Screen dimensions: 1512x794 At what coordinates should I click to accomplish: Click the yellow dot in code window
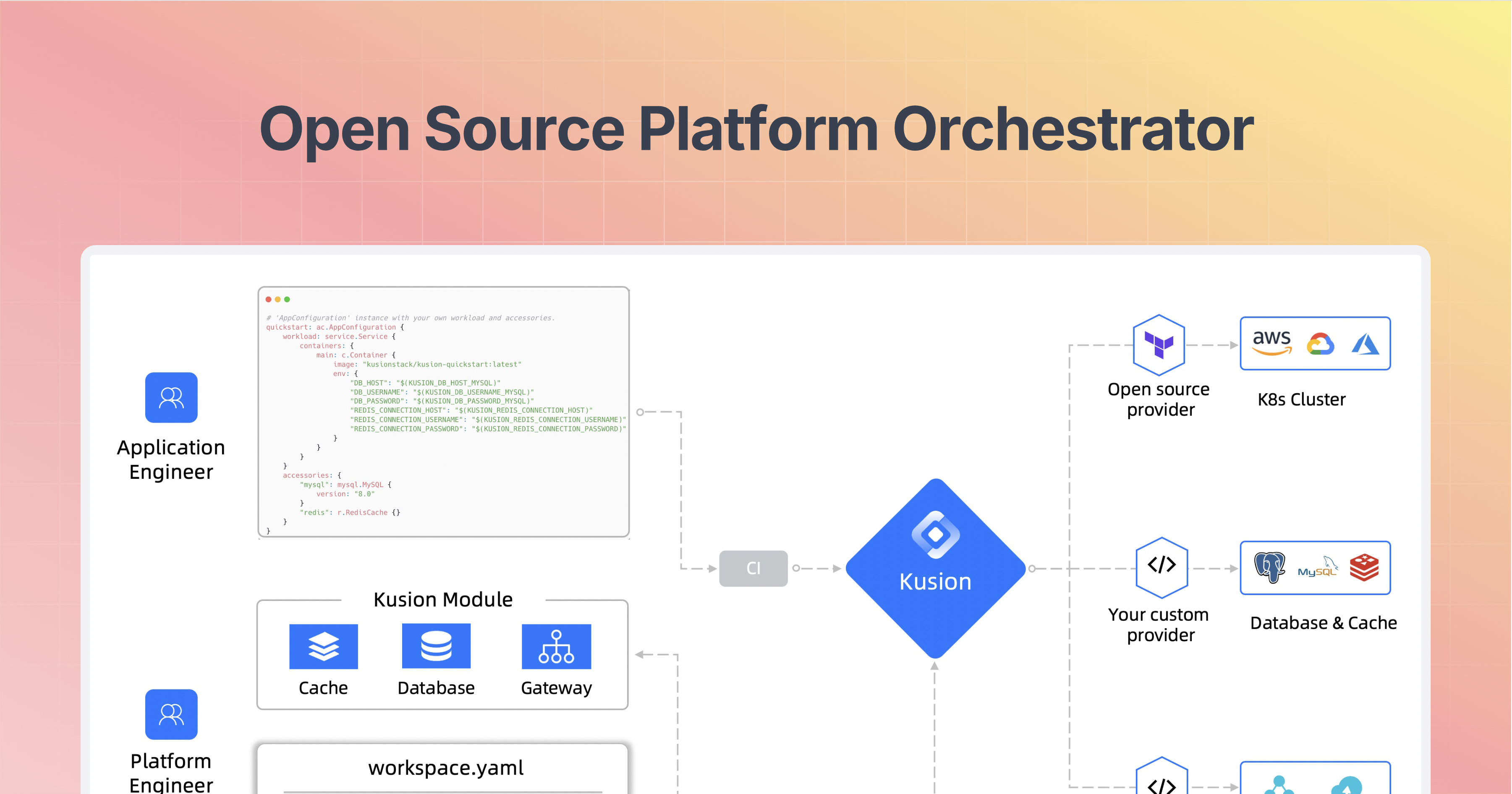point(277,299)
